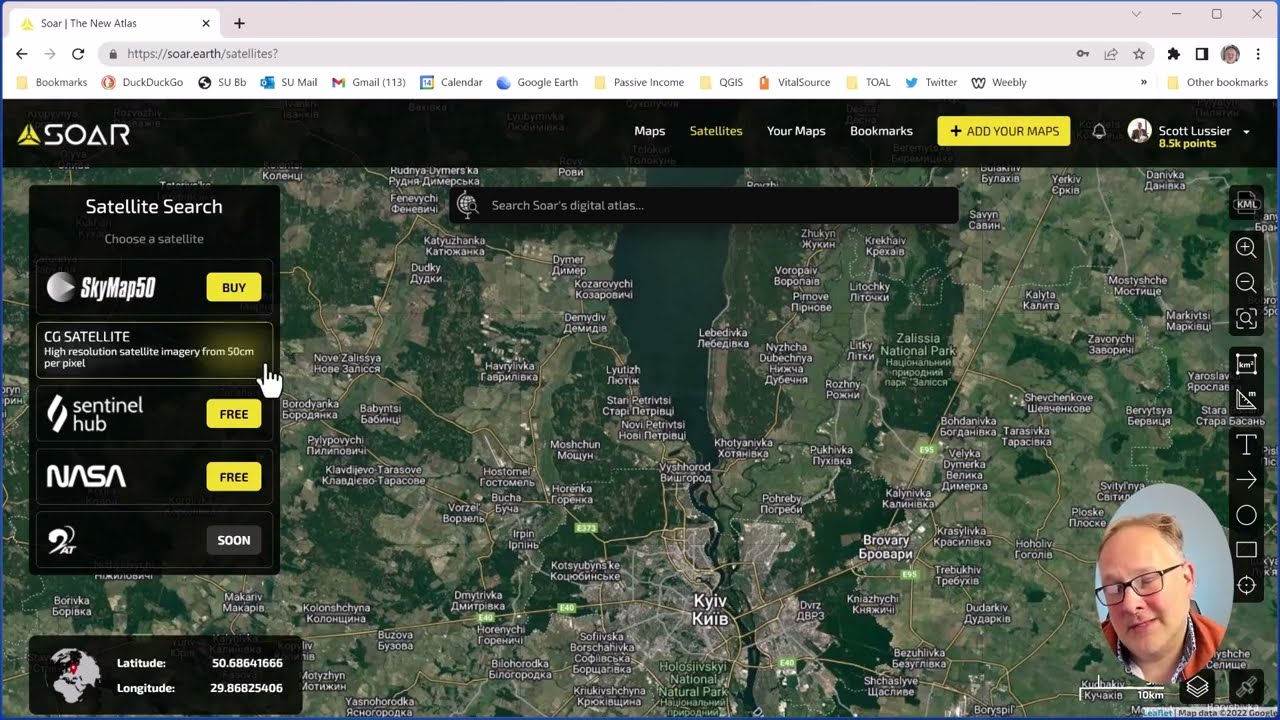The height and width of the screenshot is (720, 1280).
Task: Click BUY for SkyMap50
Action: (234, 287)
